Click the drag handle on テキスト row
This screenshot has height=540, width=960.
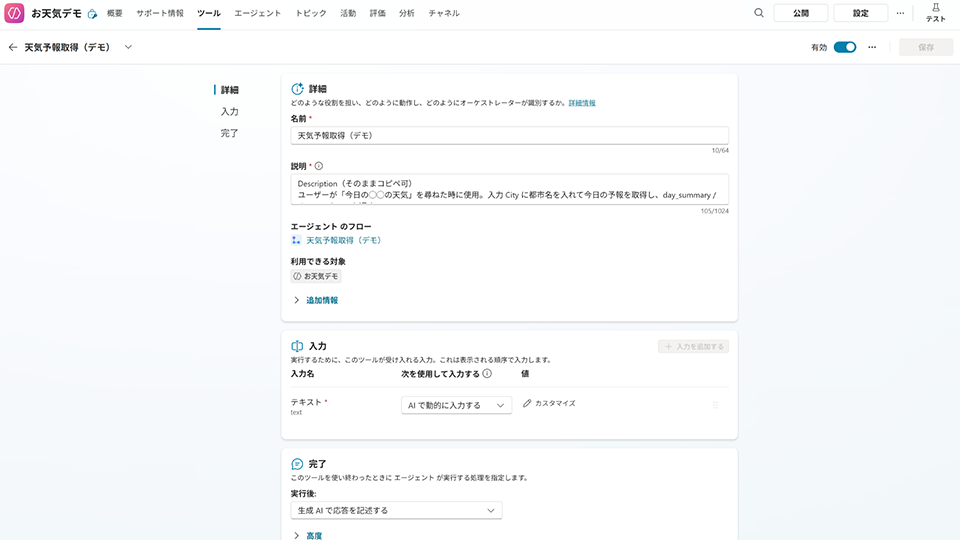point(715,405)
